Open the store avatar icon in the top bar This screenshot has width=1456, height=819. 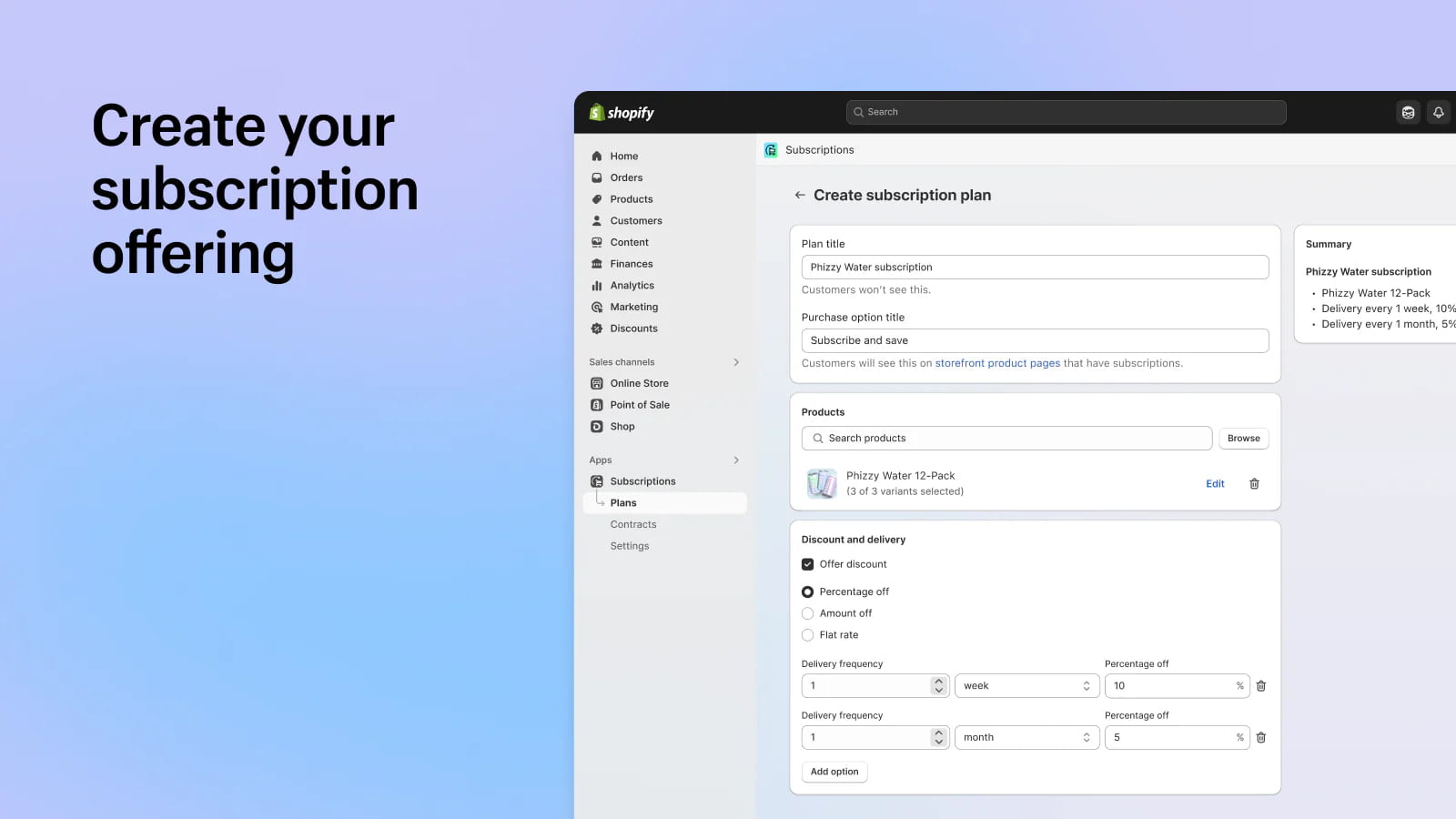click(x=1408, y=112)
